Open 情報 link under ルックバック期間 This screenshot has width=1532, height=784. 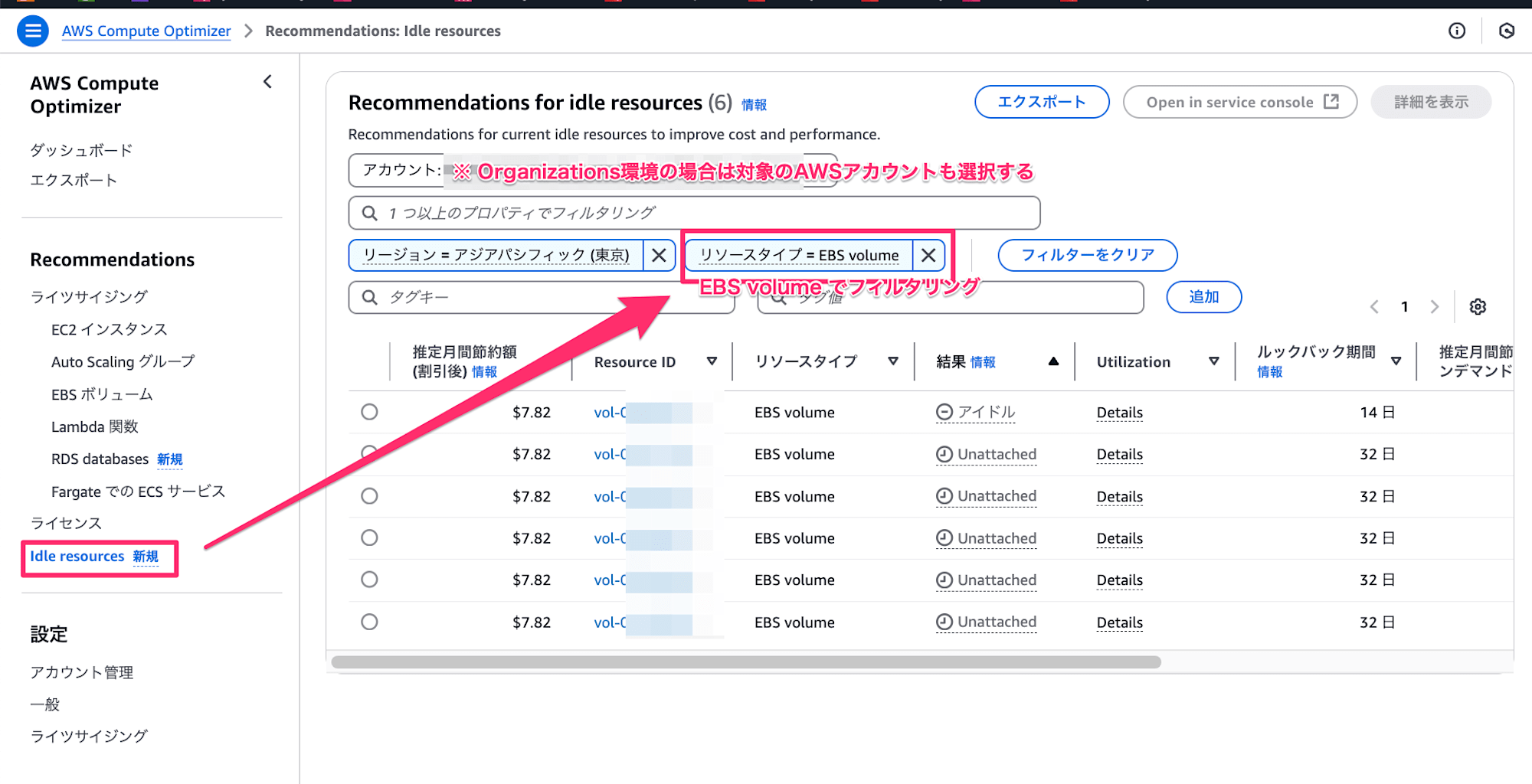pyautogui.click(x=1269, y=372)
